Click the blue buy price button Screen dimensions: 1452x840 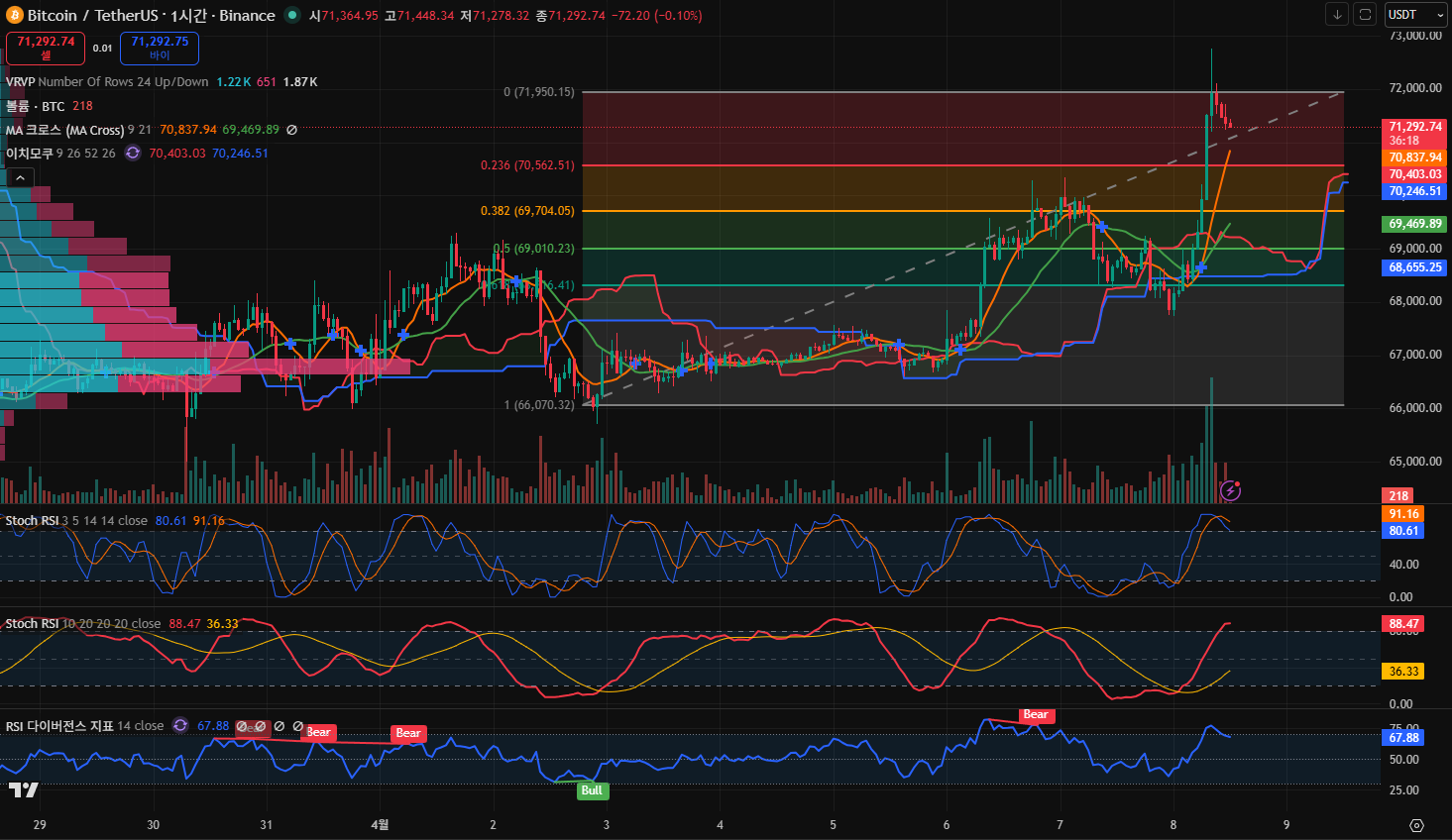tap(160, 48)
